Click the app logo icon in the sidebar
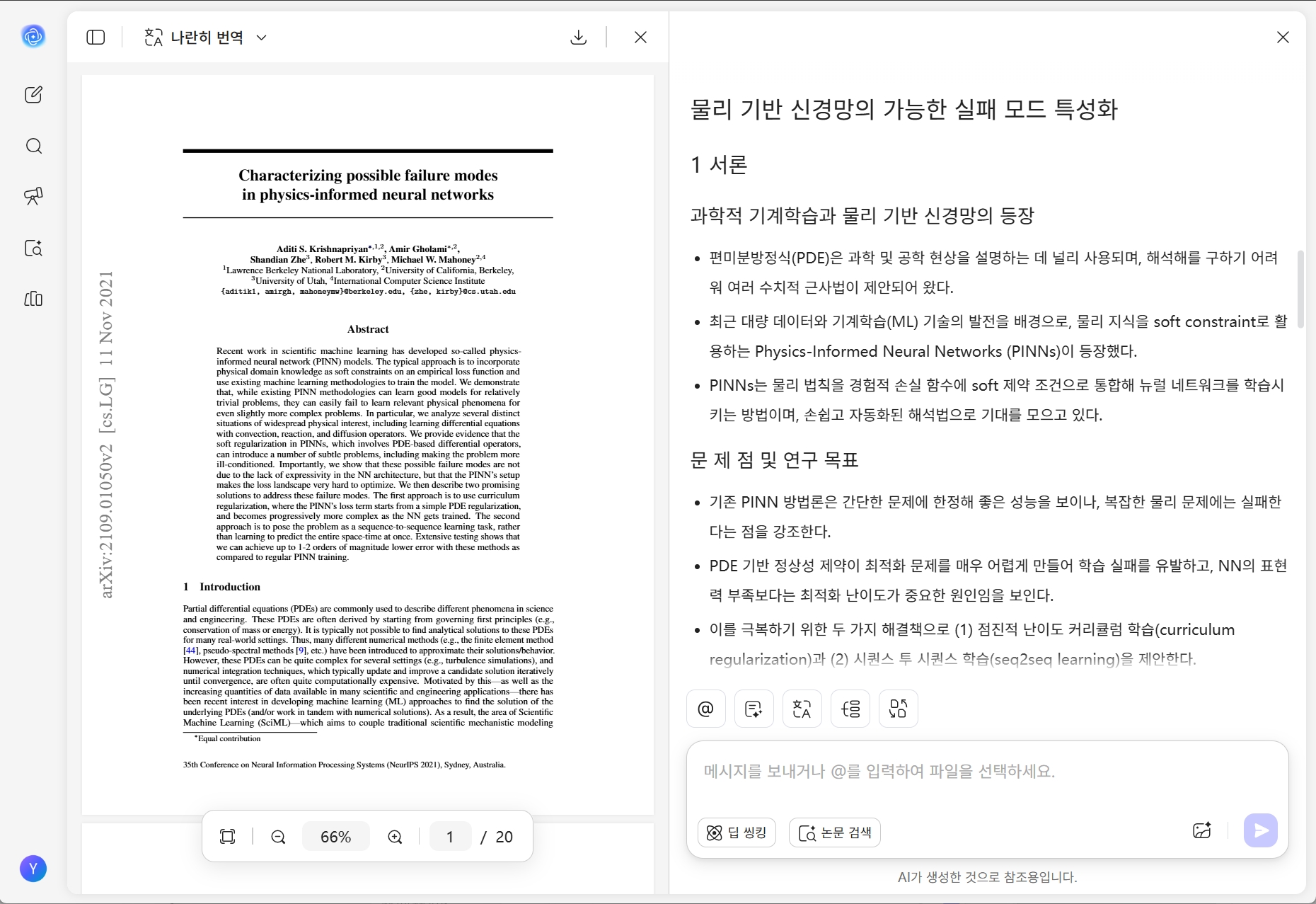1316x904 pixels. [x=33, y=36]
